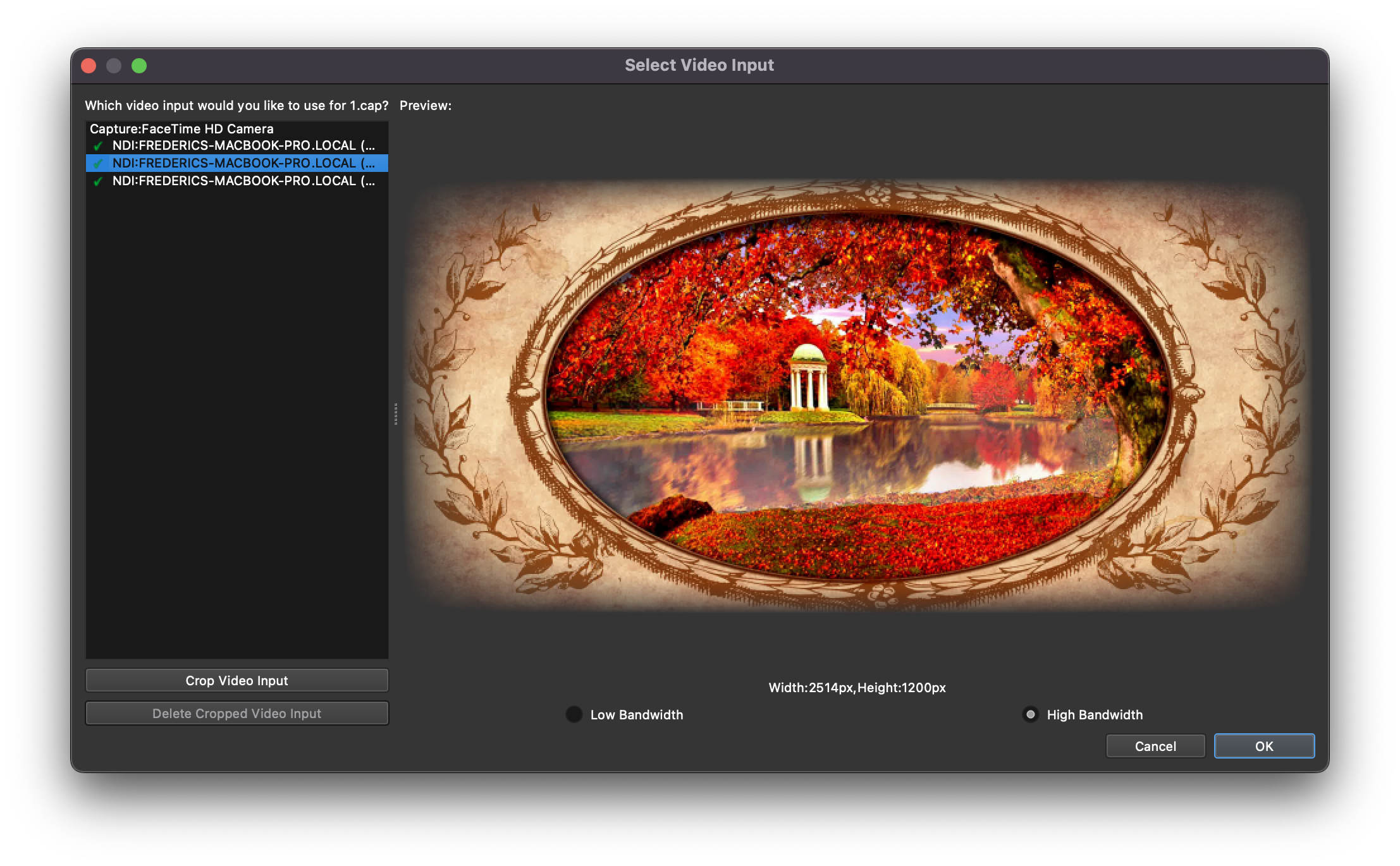1400x866 pixels.
Task: Click the gray minimize window button
Action: coord(114,66)
